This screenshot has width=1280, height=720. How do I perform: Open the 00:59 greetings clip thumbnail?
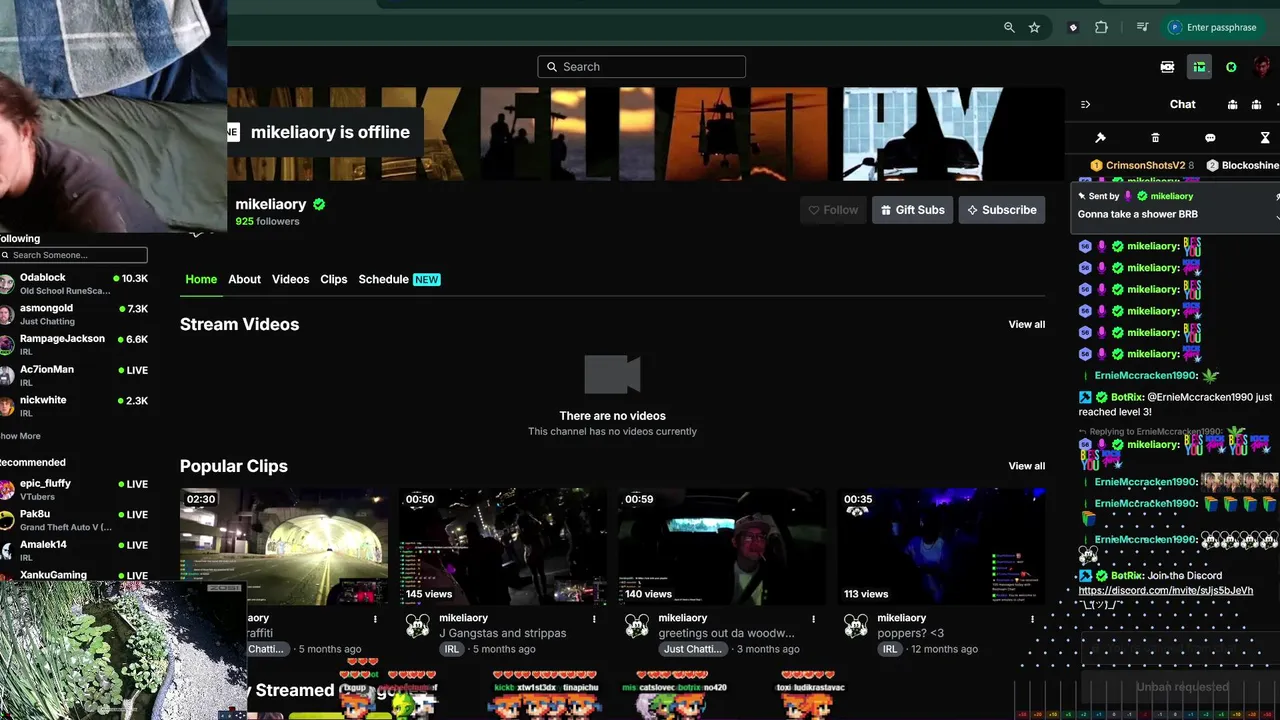[x=722, y=546]
